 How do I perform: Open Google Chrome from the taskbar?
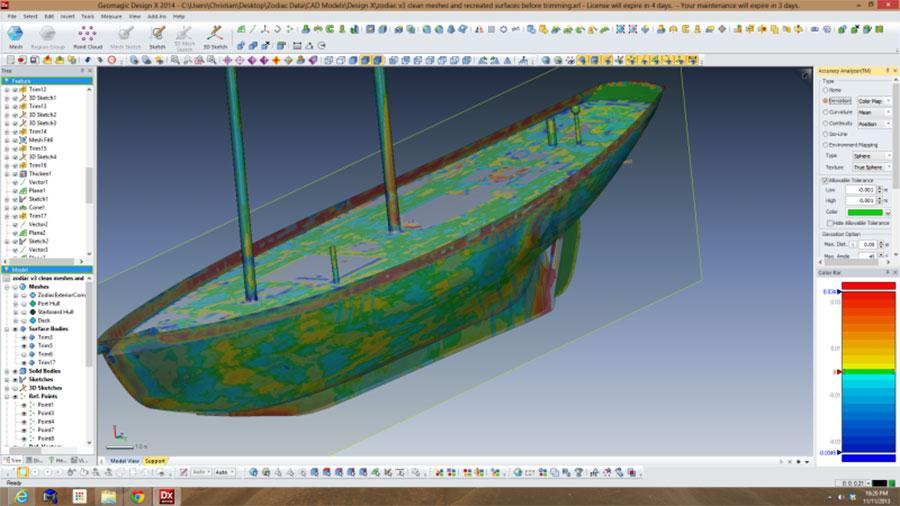(x=137, y=496)
